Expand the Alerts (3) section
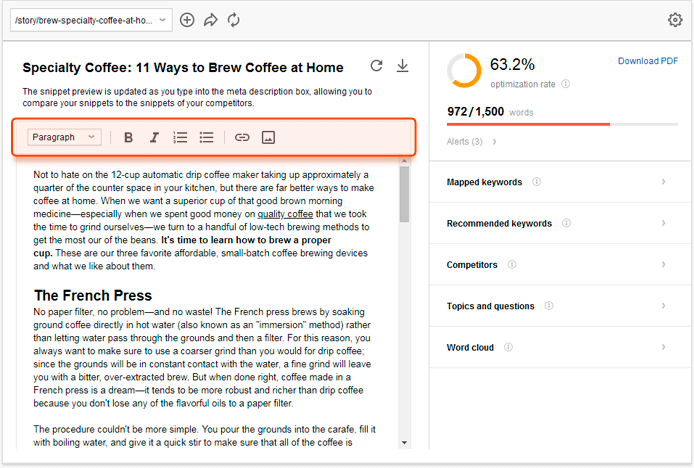694x468 pixels. coord(471,142)
